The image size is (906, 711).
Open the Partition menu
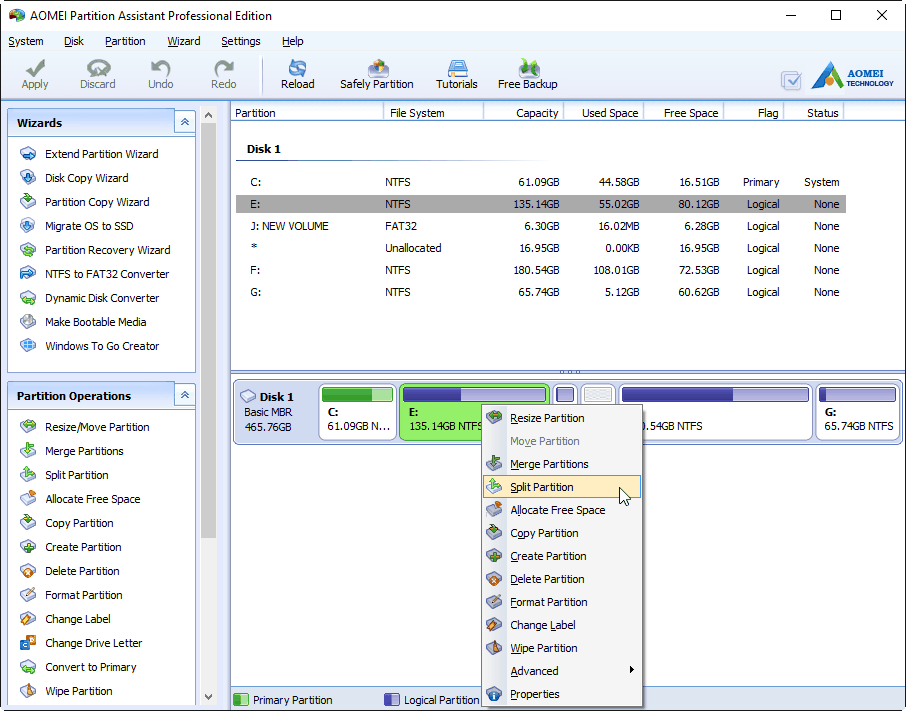pos(125,42)
